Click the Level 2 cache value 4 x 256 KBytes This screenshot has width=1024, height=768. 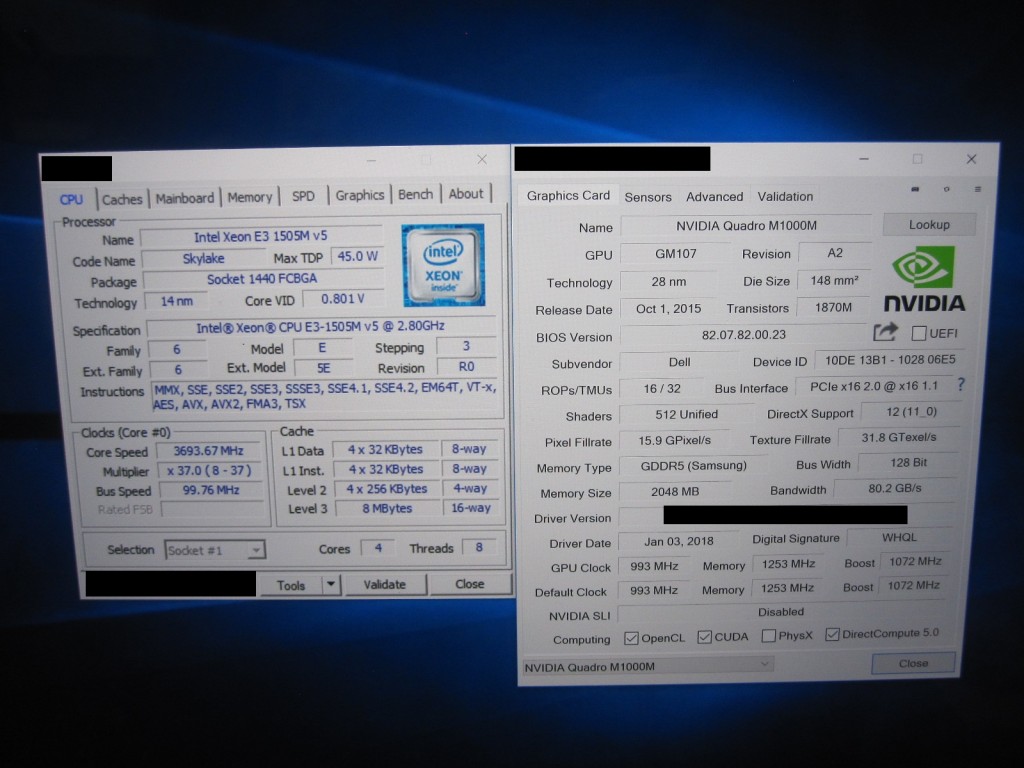click(x=387, y=488)
